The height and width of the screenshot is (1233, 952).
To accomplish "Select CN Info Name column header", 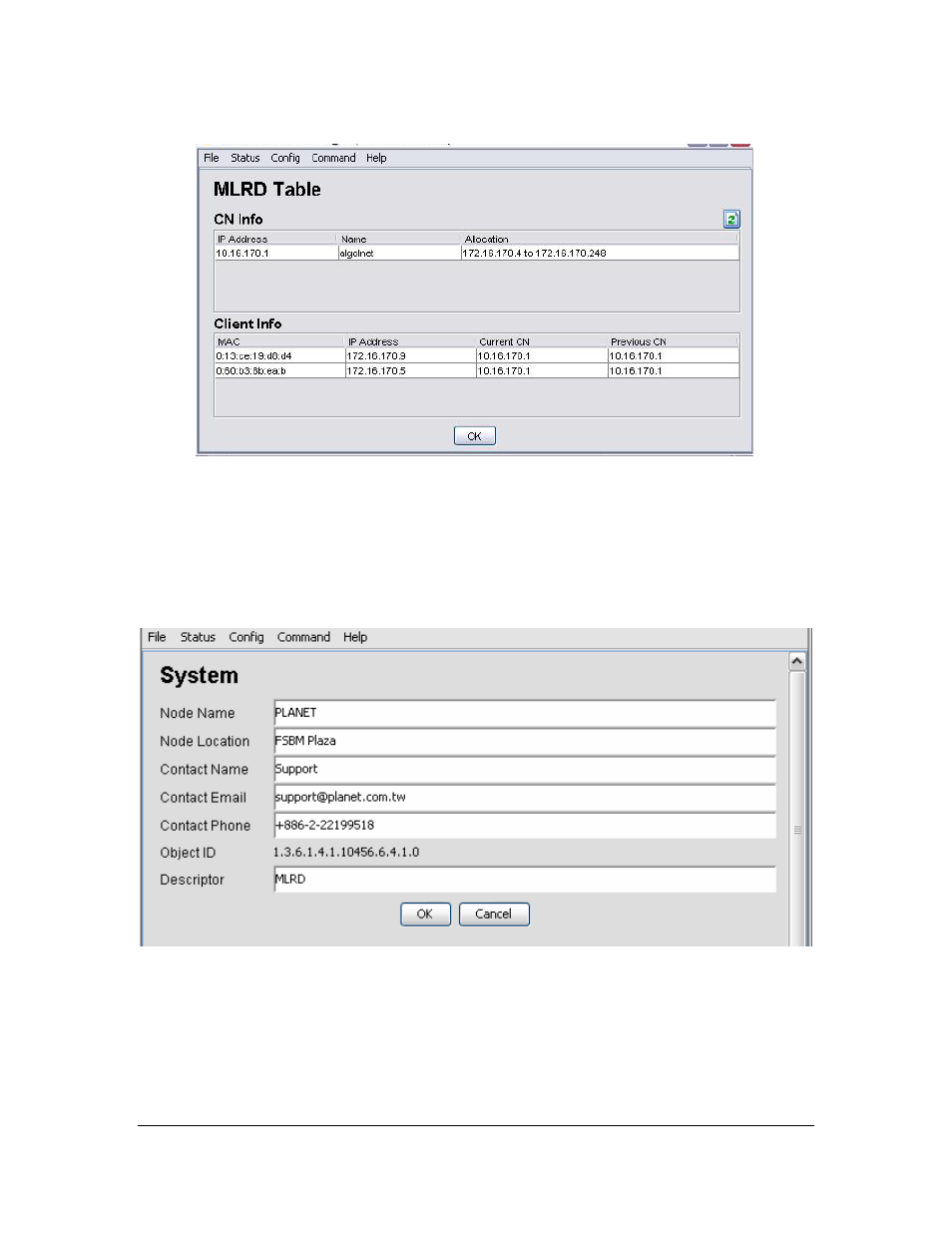I will [x=399, y=240].
